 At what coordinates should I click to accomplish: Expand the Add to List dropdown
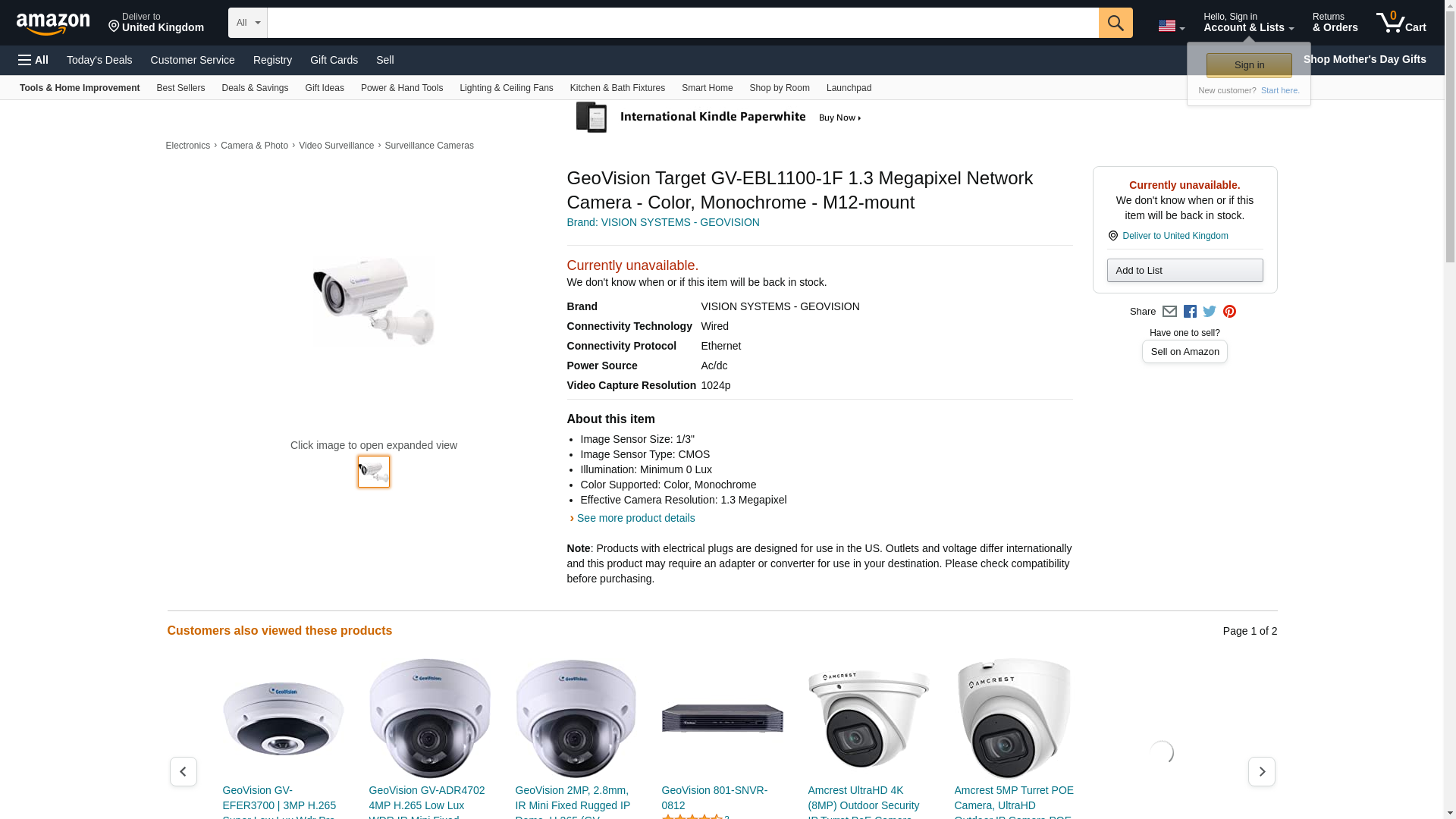click(x=1185, y=271)
